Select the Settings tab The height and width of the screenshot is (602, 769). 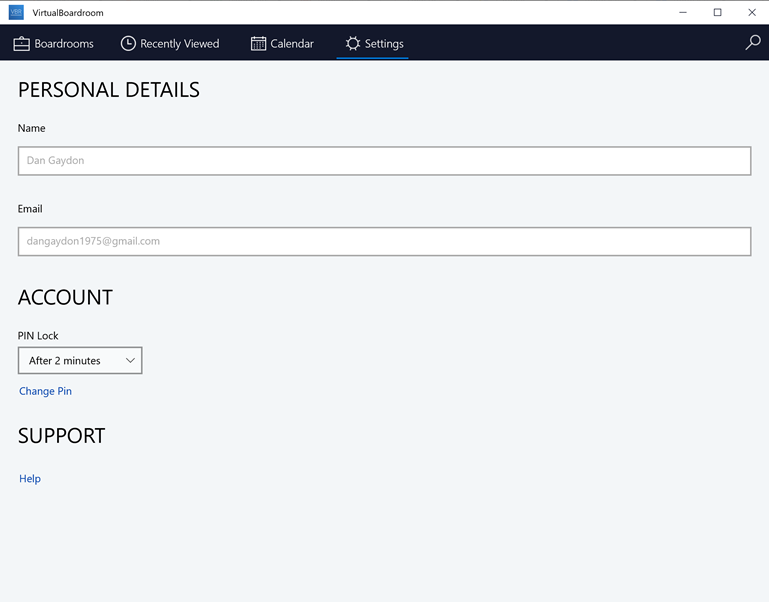tap(374, 44)
